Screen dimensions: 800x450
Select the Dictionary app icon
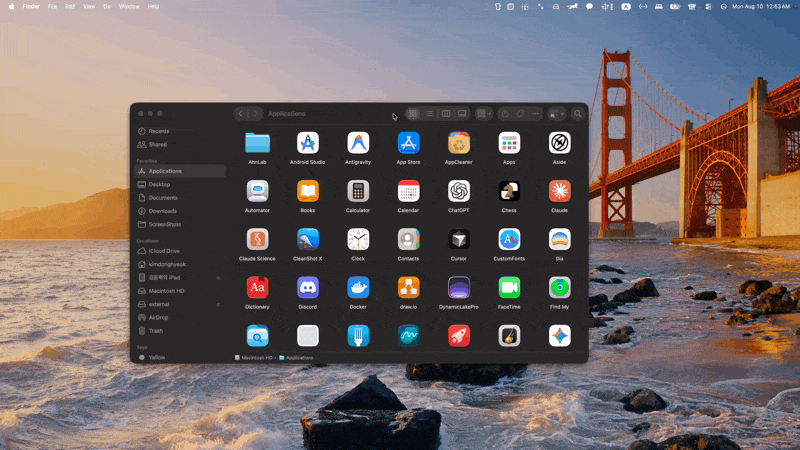tap(257, 288)
